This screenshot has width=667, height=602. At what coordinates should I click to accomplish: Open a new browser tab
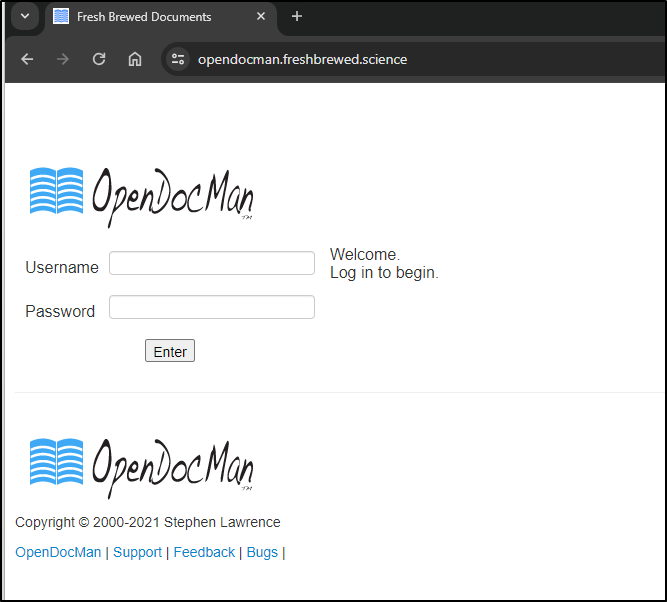click(x=297, y=16)
